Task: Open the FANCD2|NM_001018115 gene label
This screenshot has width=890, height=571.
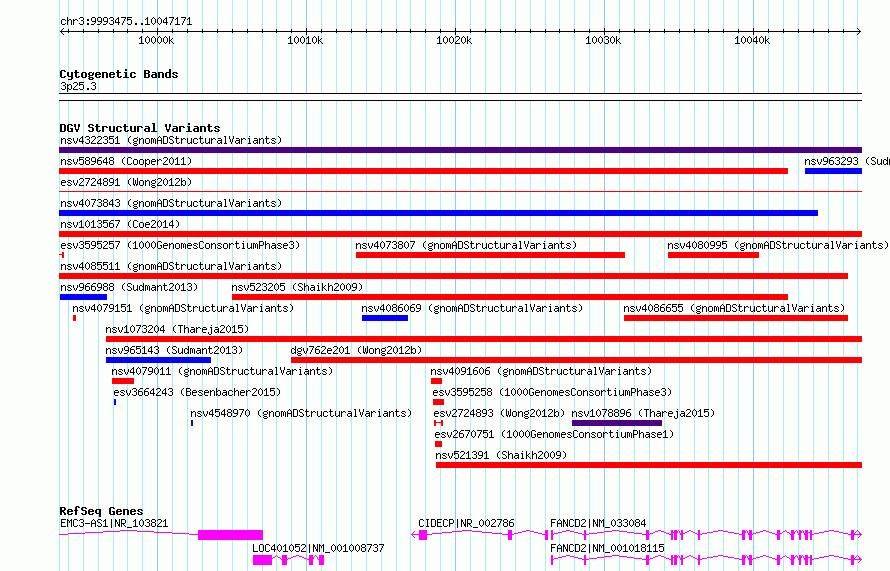Action: point(607,548)
